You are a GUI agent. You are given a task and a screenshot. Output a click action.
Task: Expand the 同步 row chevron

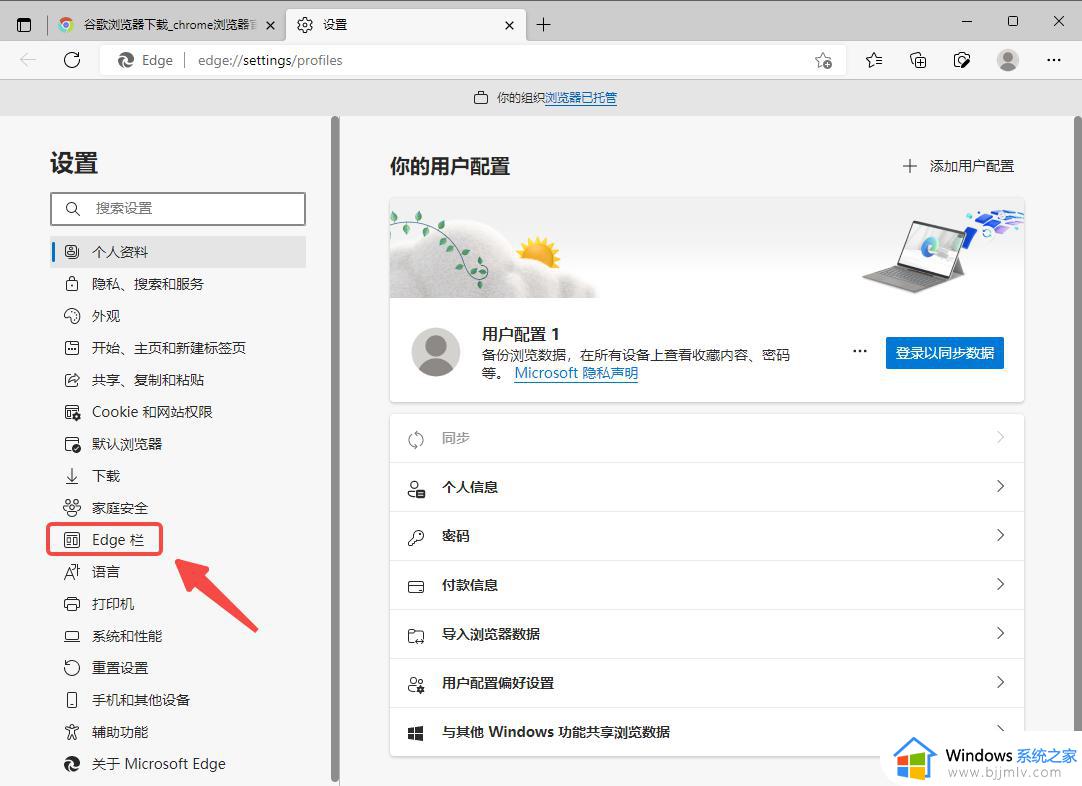click(1001, 438)
